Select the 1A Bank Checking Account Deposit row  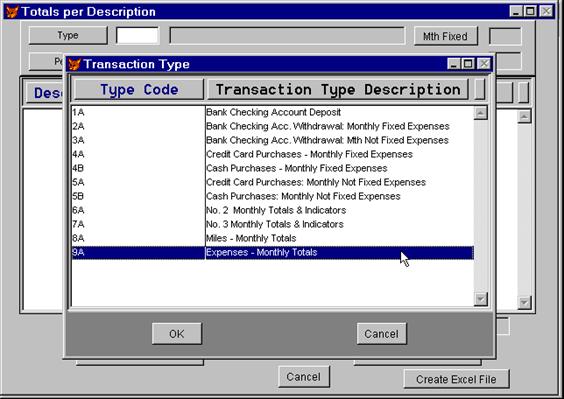pyautogui.click(x=273, y=112)
